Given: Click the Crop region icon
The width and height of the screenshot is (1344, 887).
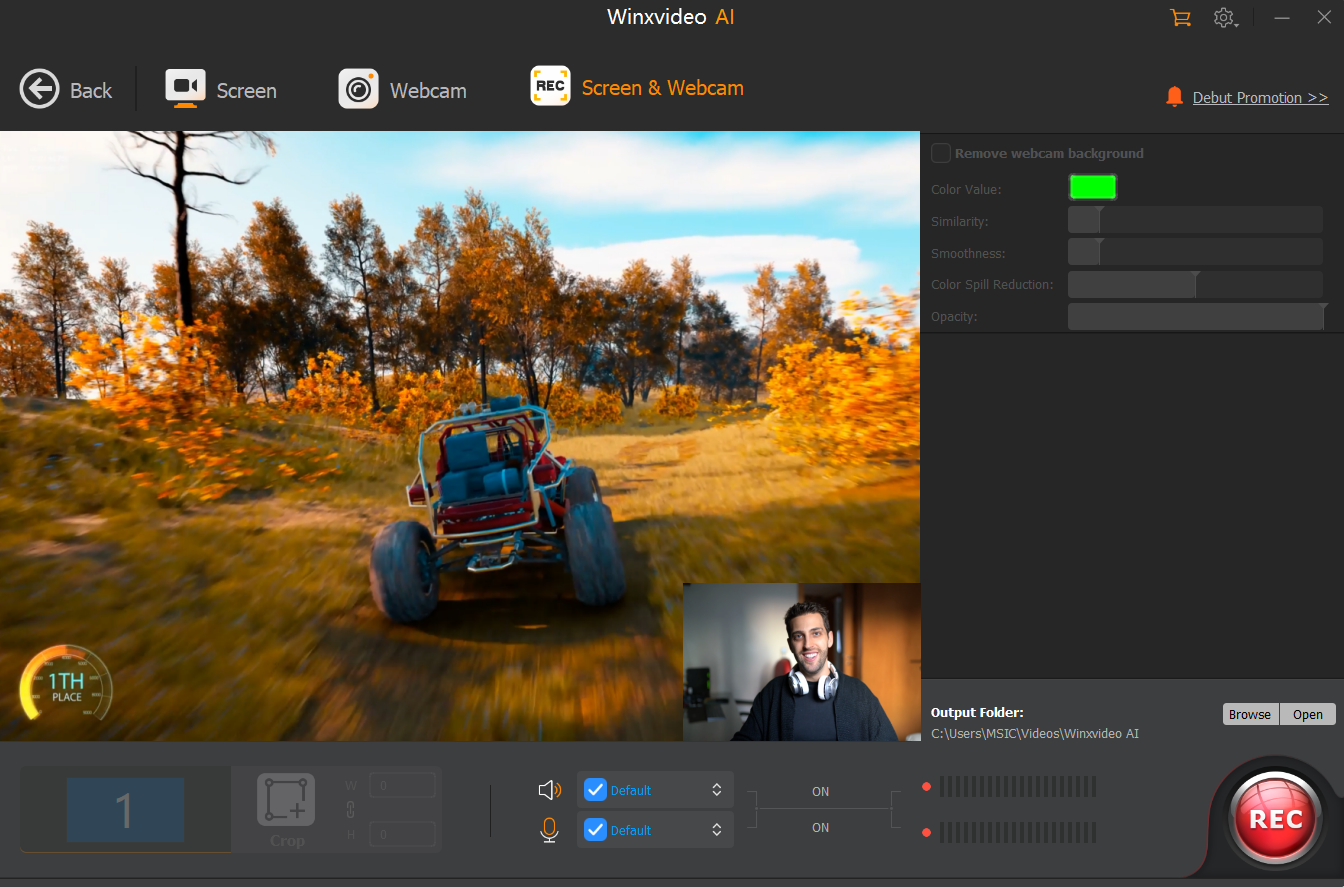Looking at the screenshot, I should coord(286,799).
